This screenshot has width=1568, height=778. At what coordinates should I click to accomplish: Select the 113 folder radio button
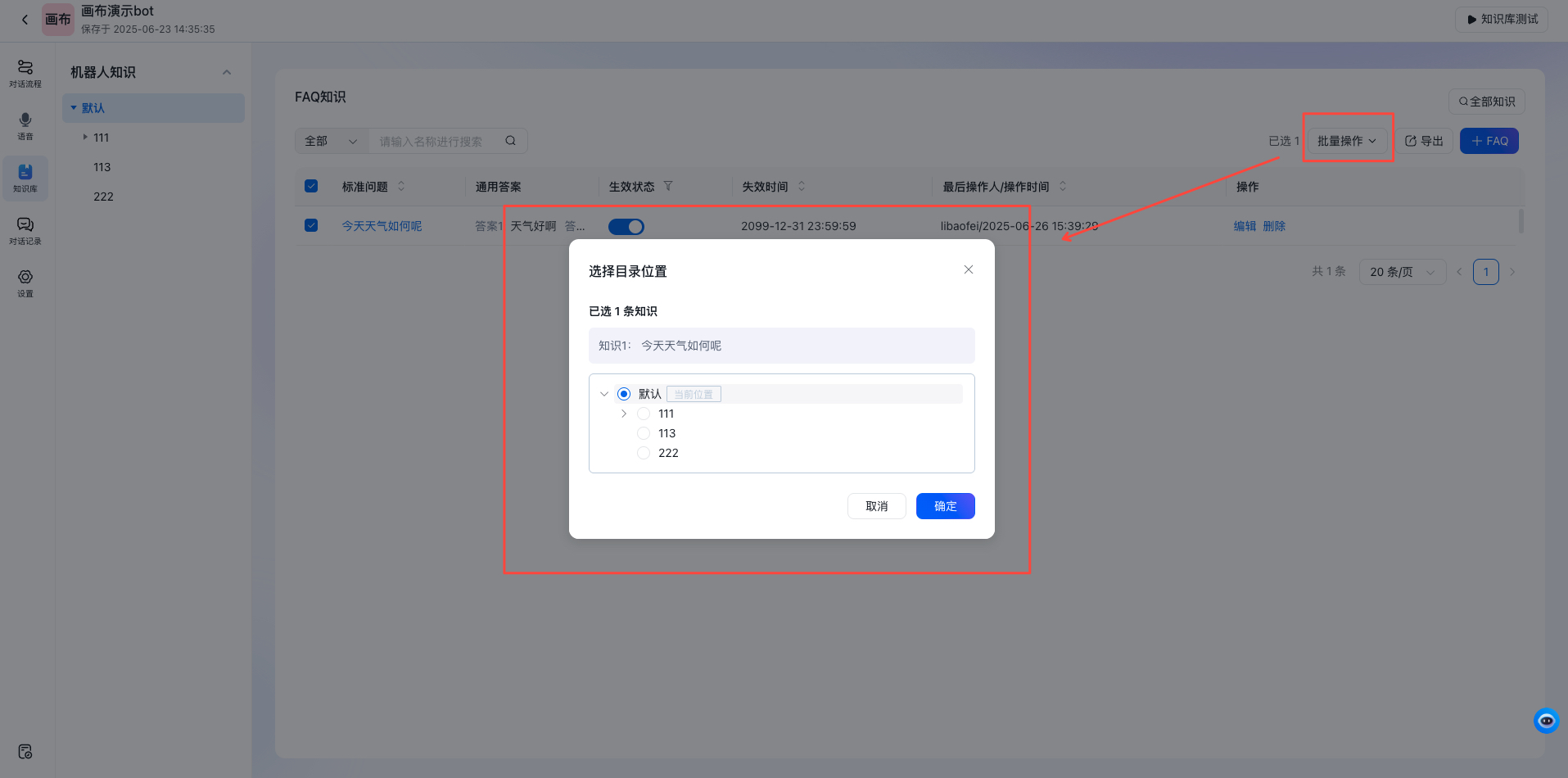[x=644, y=432]
